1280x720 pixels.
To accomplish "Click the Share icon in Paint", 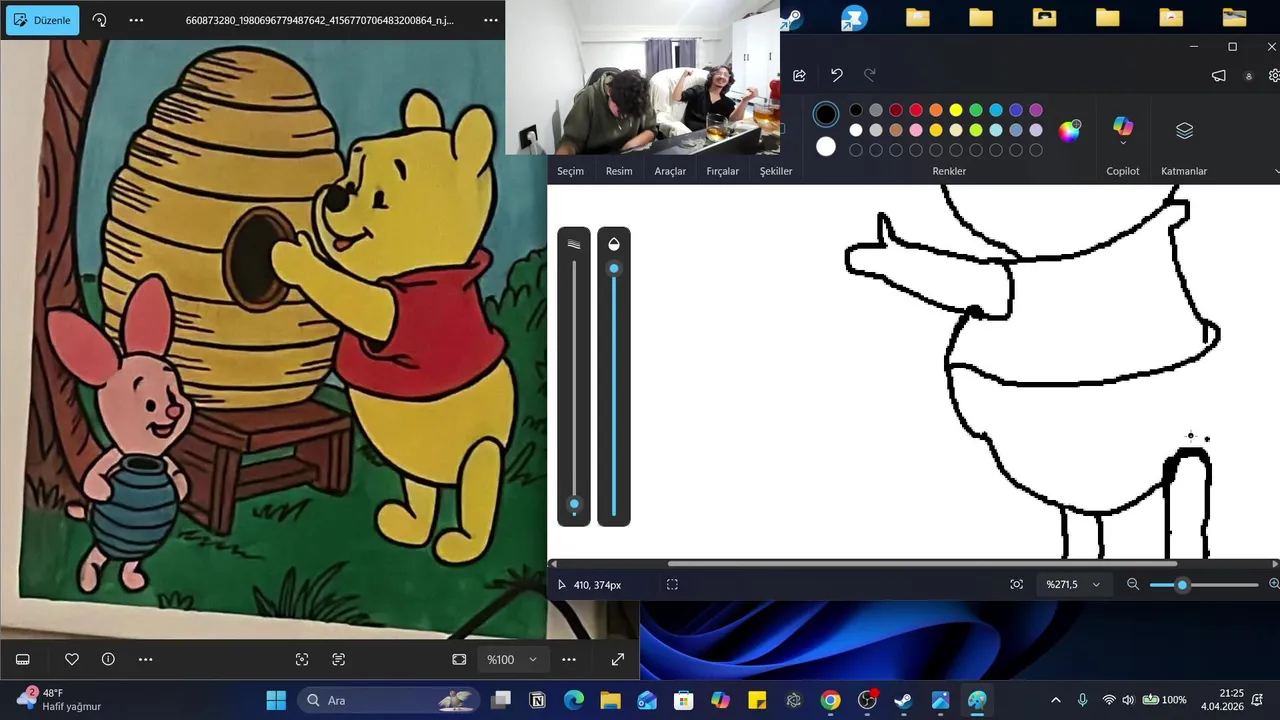I will click(x=799, y=75).
